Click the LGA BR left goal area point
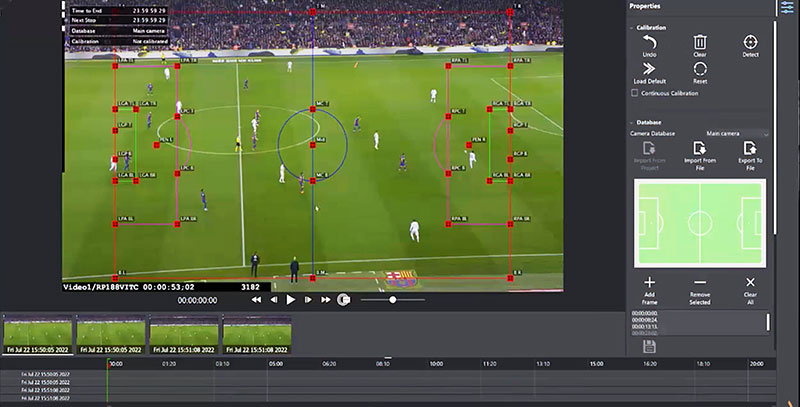Image resolution: width=800 pixels, height=407 pixels. click(x=136, y=181)
